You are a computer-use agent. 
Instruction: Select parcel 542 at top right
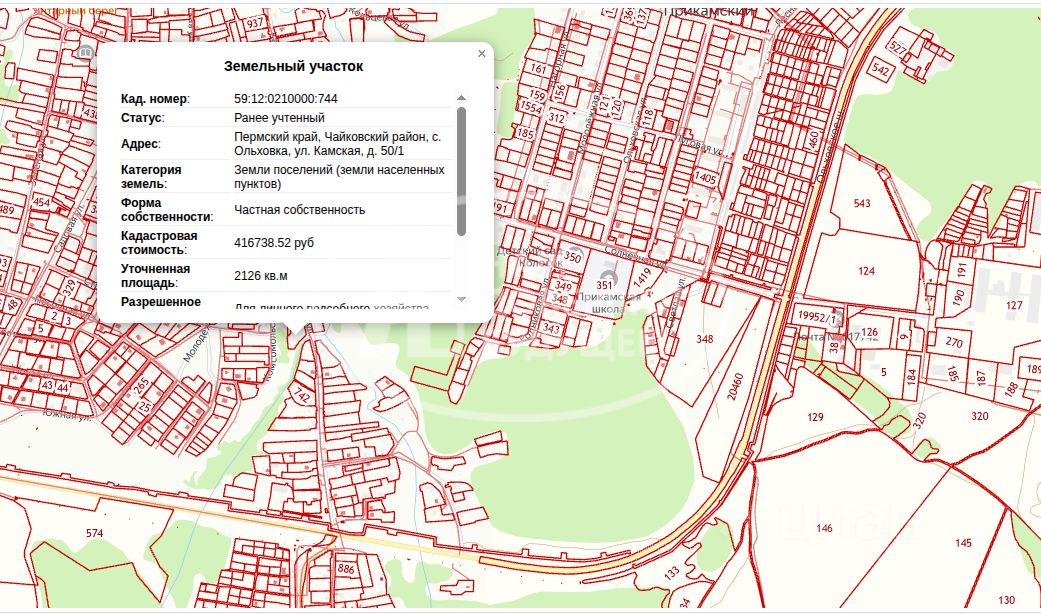[880, 70]
